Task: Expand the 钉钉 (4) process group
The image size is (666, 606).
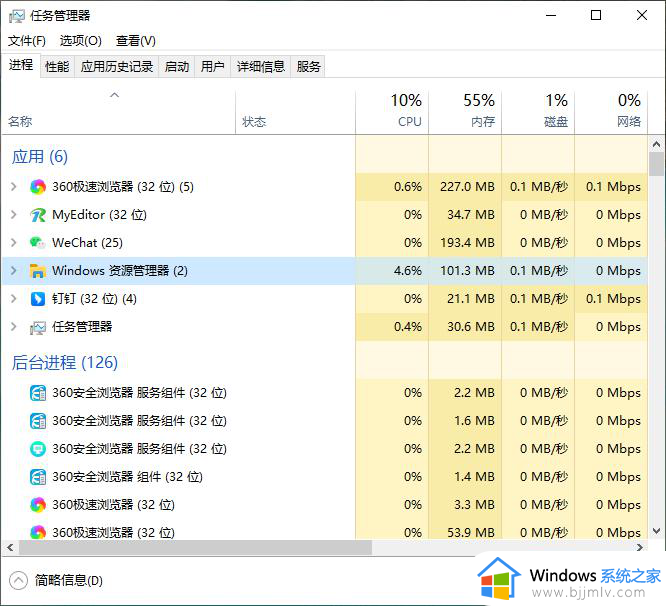Action: point(14,299)
